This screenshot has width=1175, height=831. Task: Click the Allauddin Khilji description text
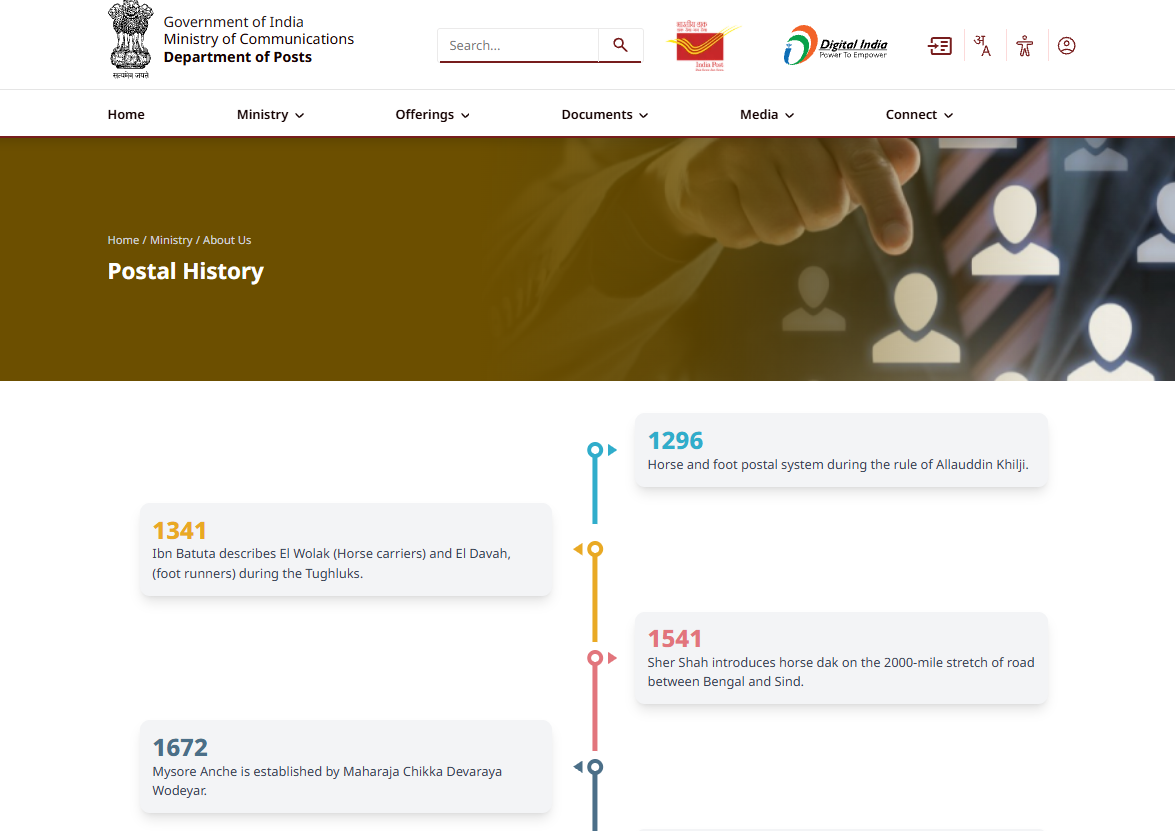(838, 465)
